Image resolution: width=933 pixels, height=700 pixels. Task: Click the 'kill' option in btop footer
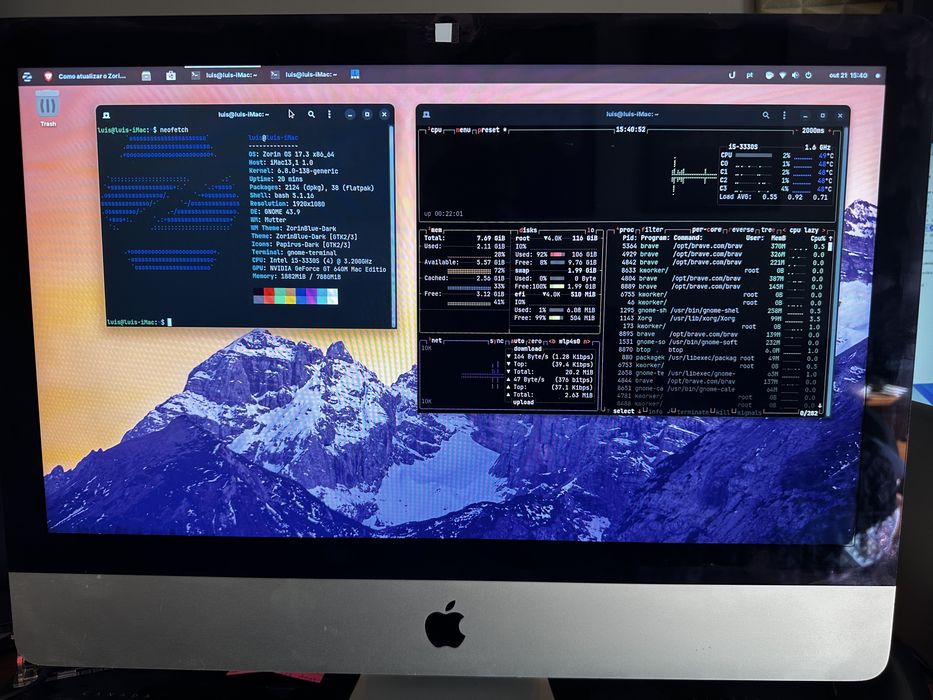tap(721, 412)
